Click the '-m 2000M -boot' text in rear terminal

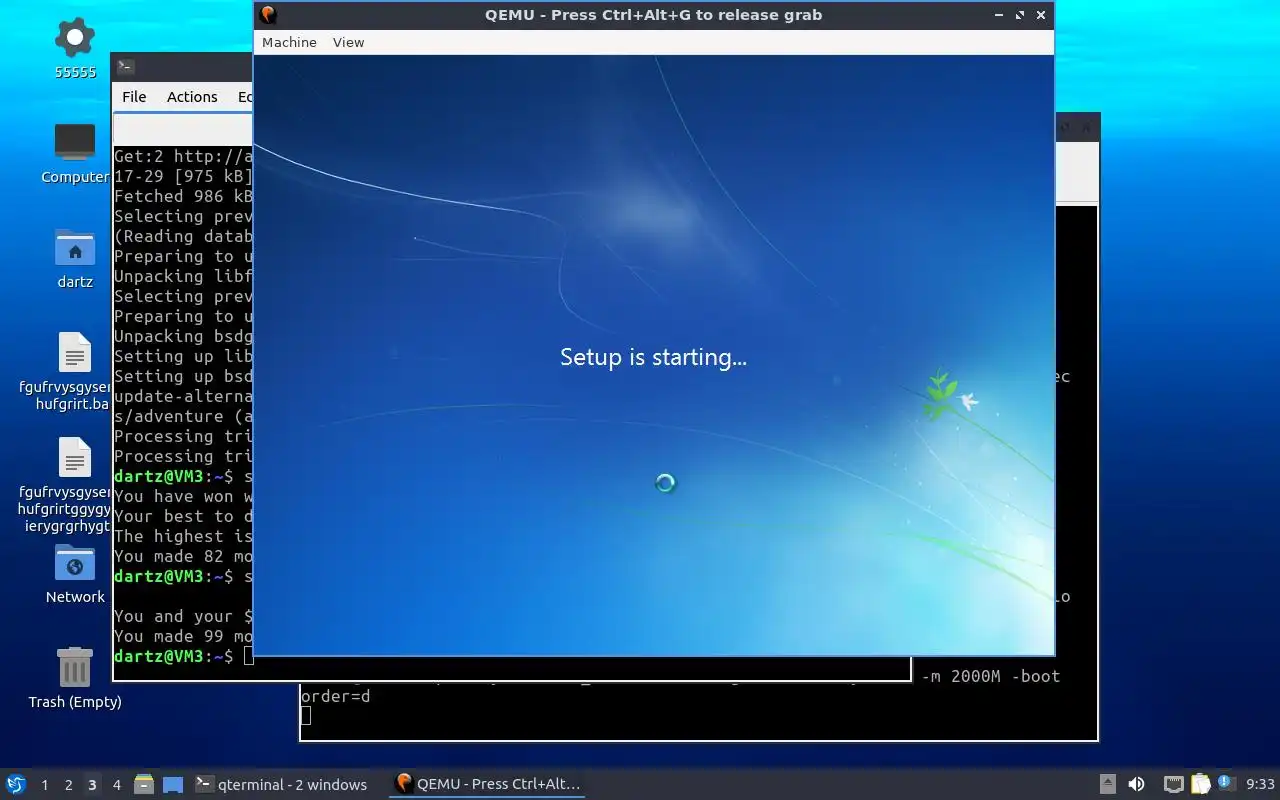(x=990, y=676)
